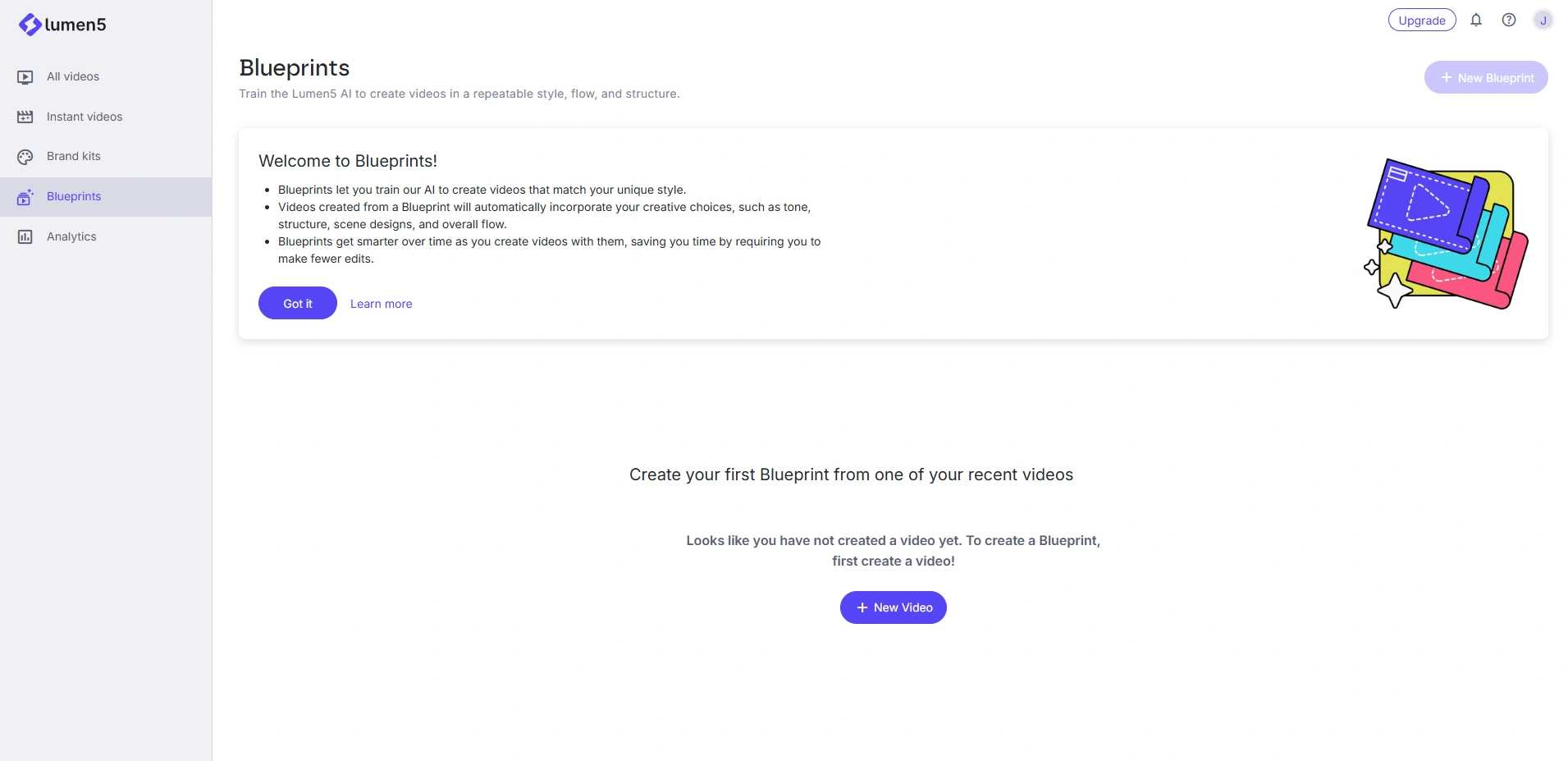This screenshot has width=1568, height=761.
Task: Dismiss welcome card with Got it
Action: [298, 303]
